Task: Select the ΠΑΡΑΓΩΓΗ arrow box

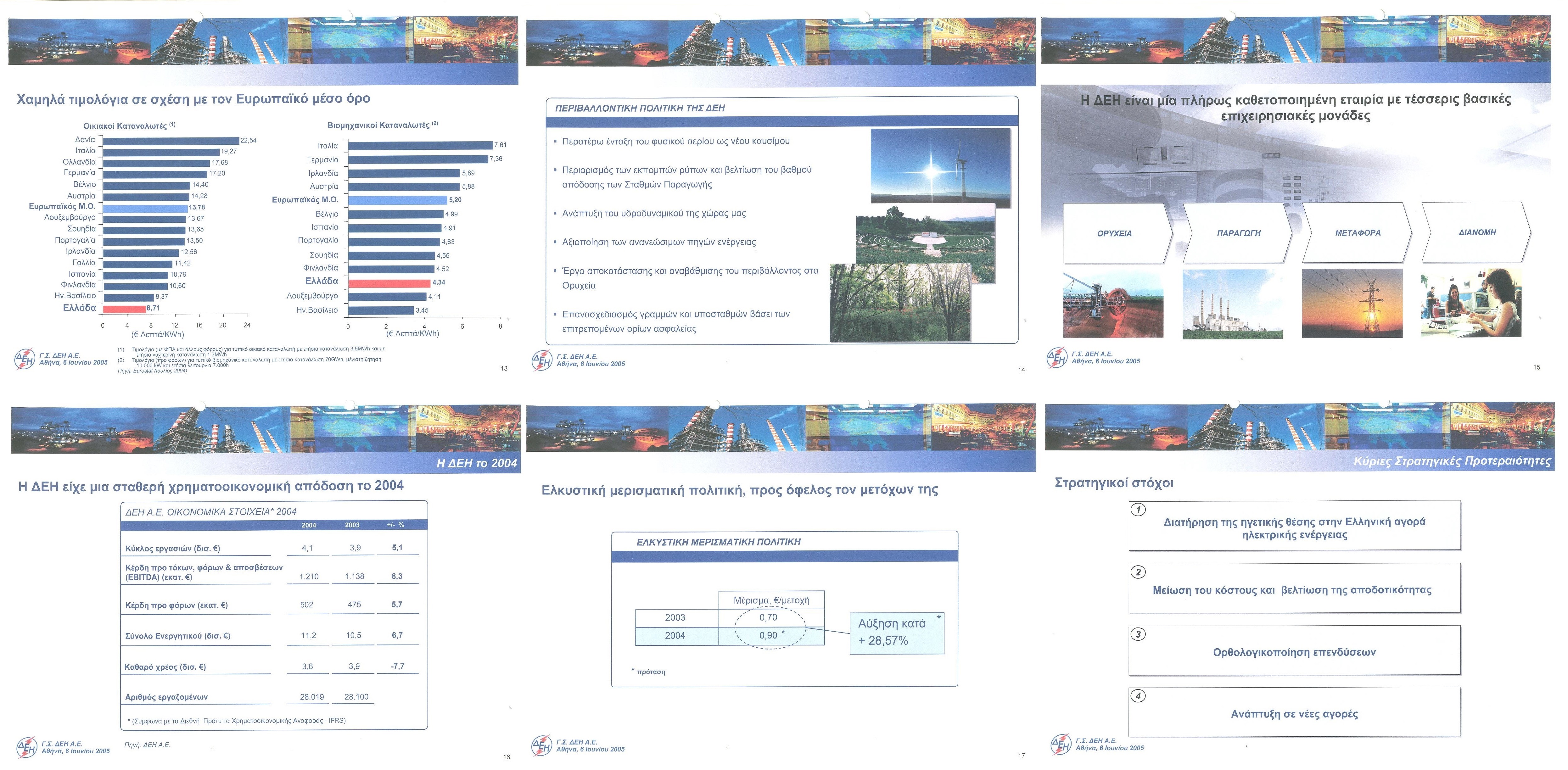Action: [1237, 233]
